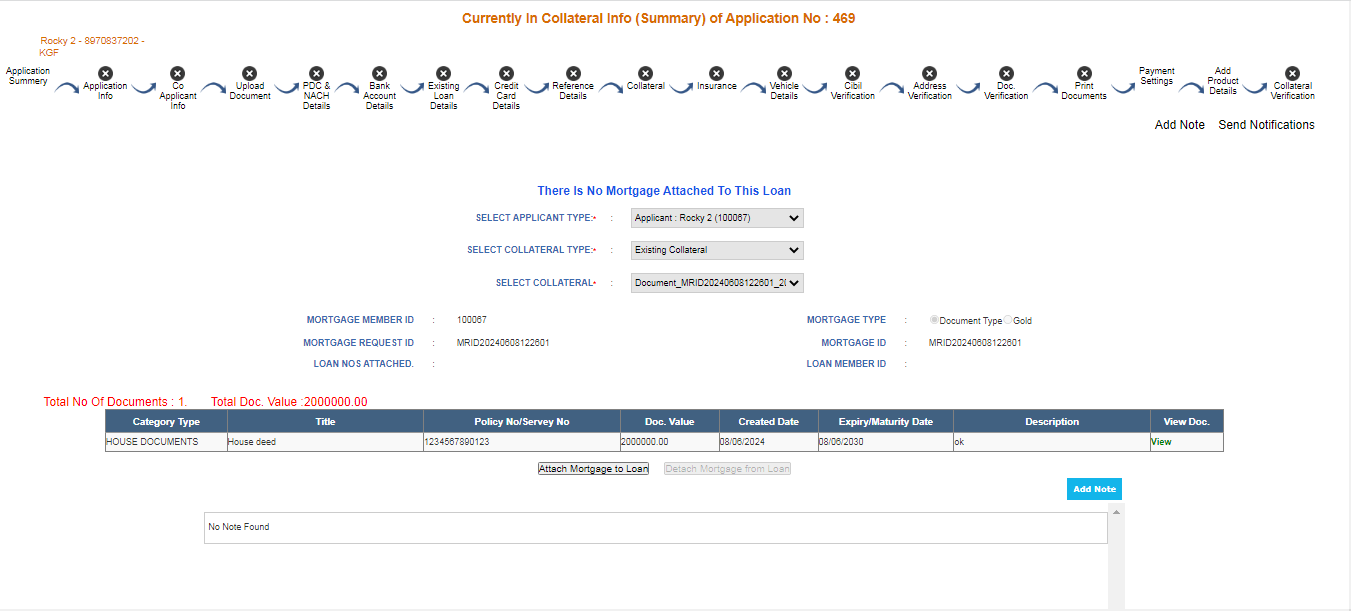Click the Application Info step icon
The image size is (1351, 611).
pyautogui.click(x=105, y=73)
